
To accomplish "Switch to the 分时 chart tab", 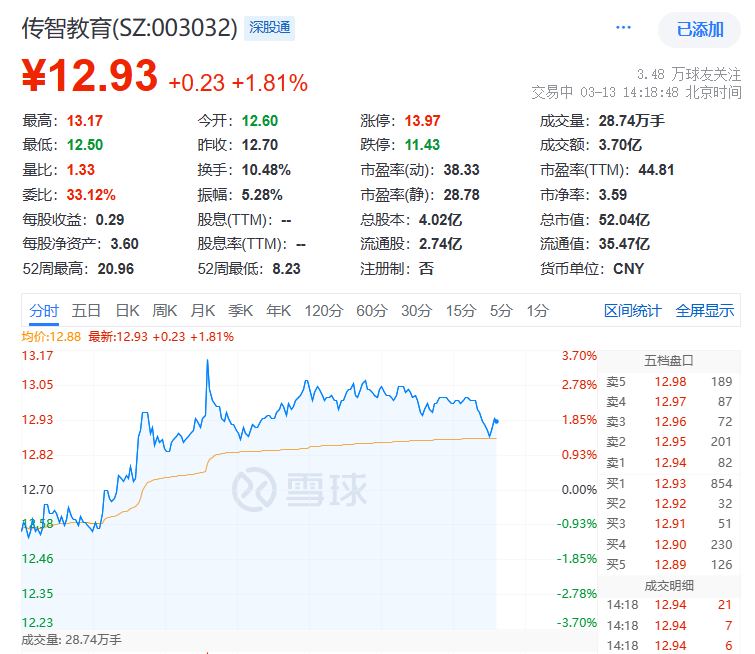I will (44, 311).
